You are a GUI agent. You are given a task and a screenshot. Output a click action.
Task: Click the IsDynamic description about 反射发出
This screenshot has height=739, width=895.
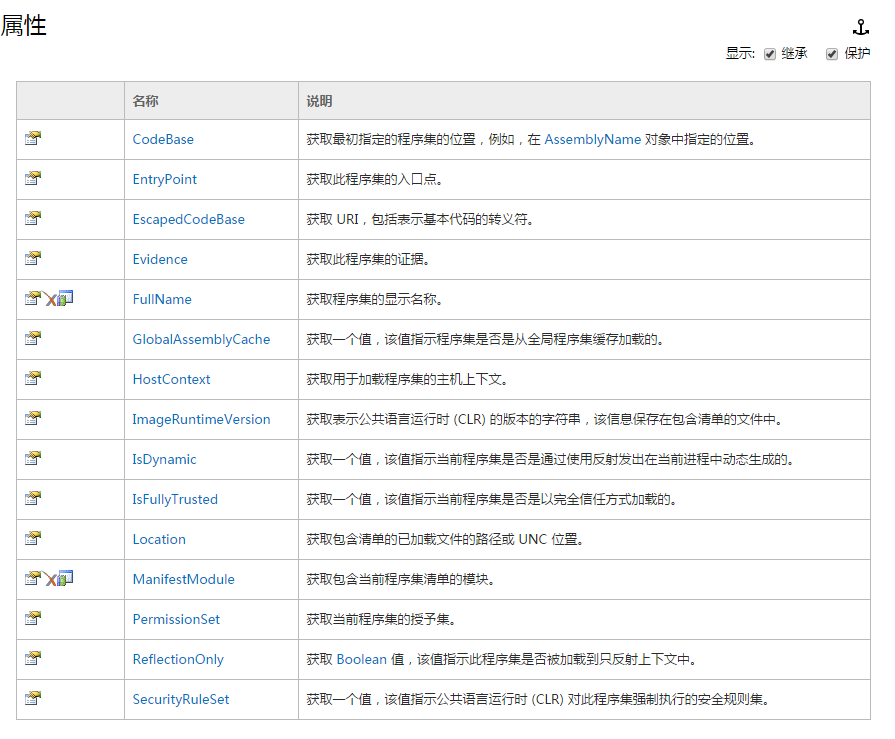pos(550,459)
